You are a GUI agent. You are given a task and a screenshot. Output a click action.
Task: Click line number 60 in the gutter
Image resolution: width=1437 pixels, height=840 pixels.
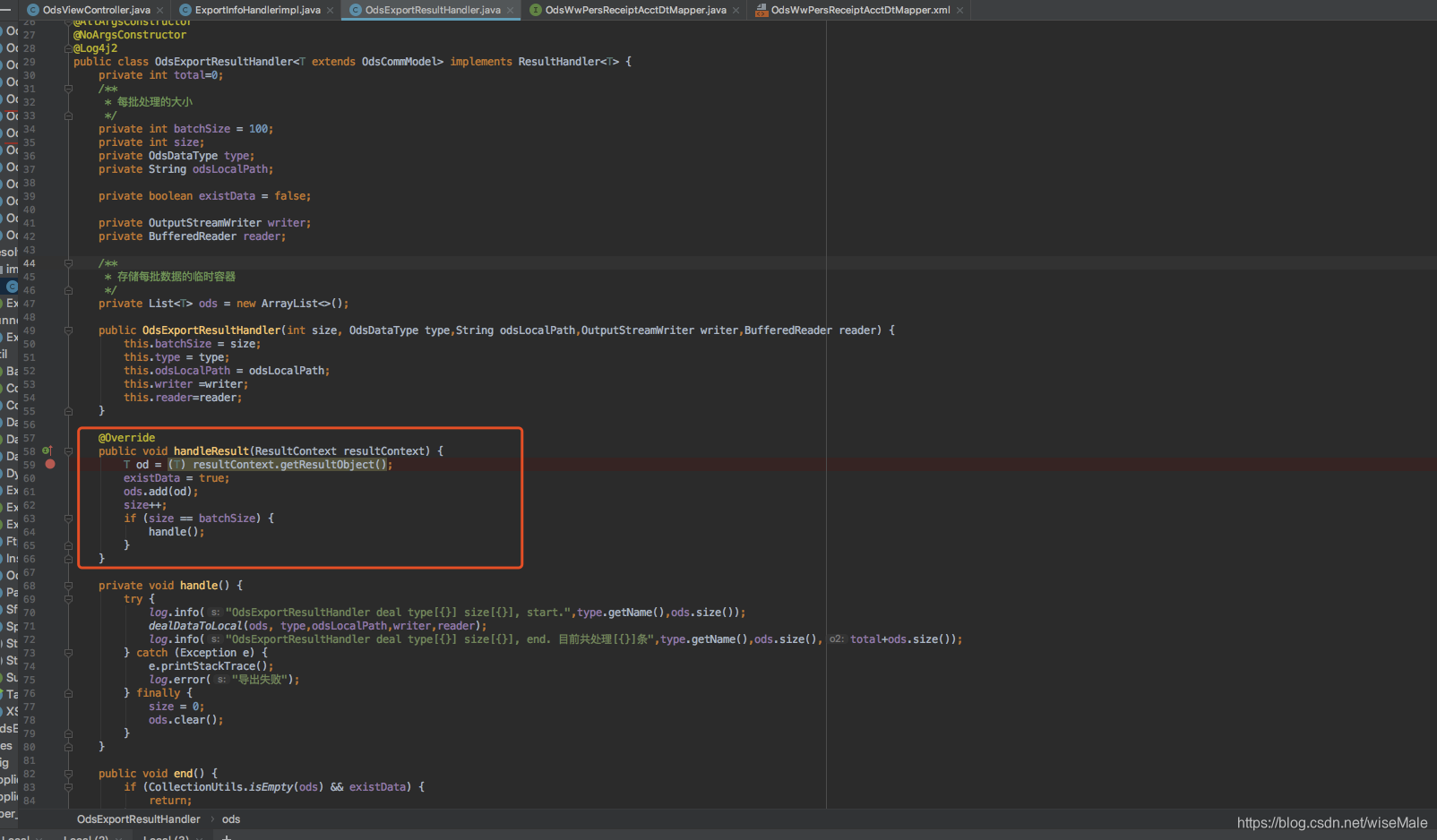point(30,478)
